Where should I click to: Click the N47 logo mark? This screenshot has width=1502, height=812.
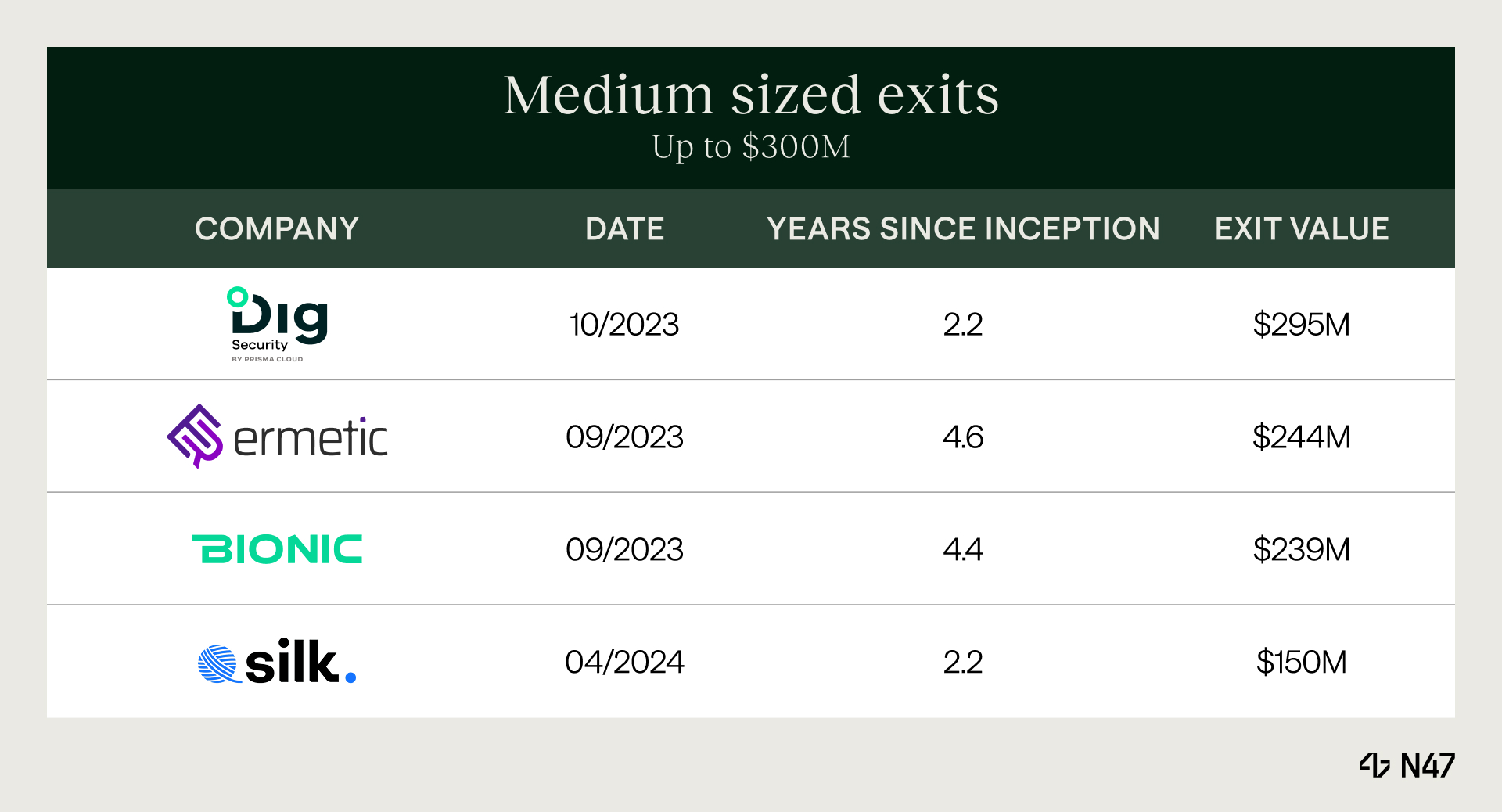point(1374,765)
